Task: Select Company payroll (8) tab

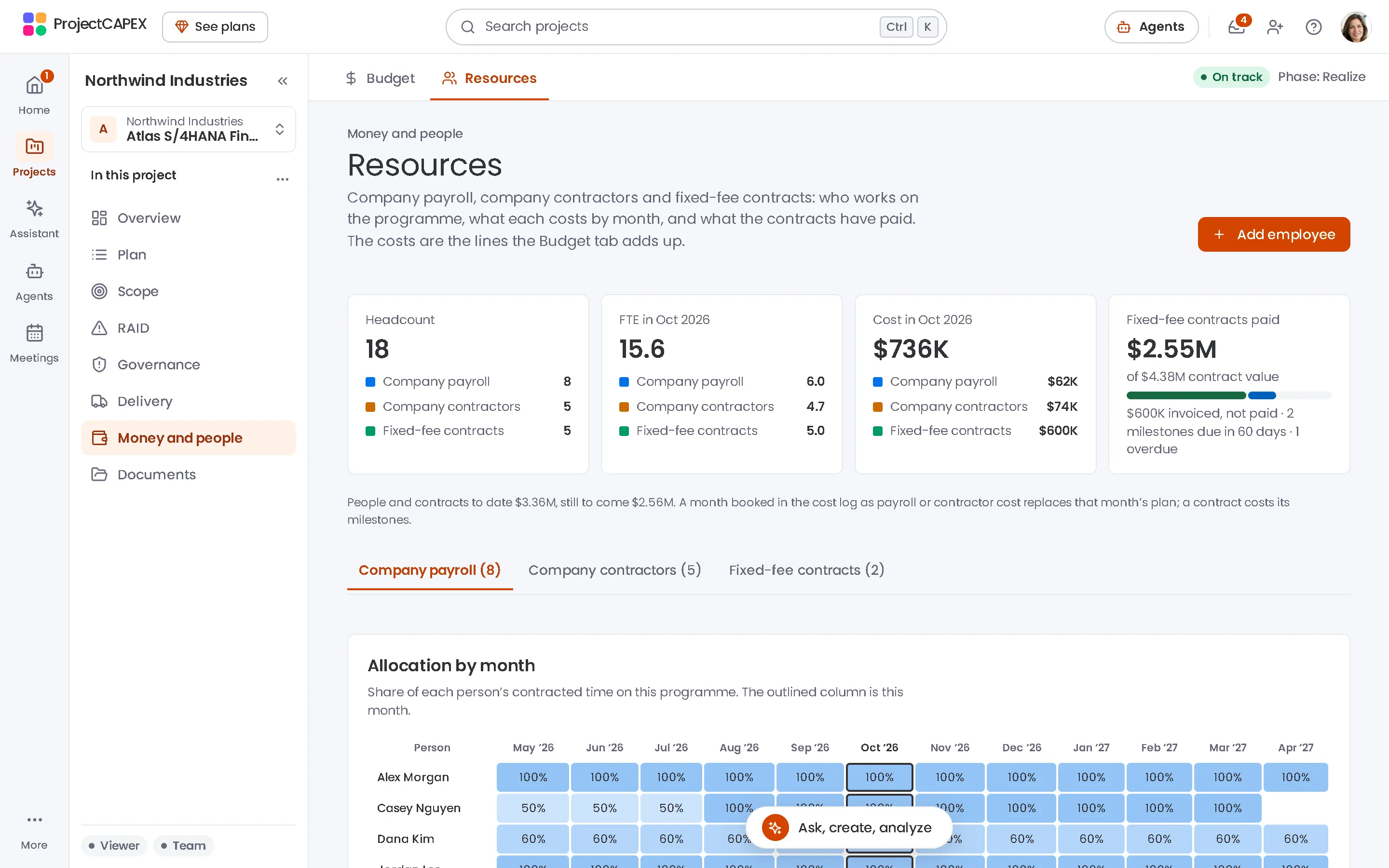Action: [429, 570]
